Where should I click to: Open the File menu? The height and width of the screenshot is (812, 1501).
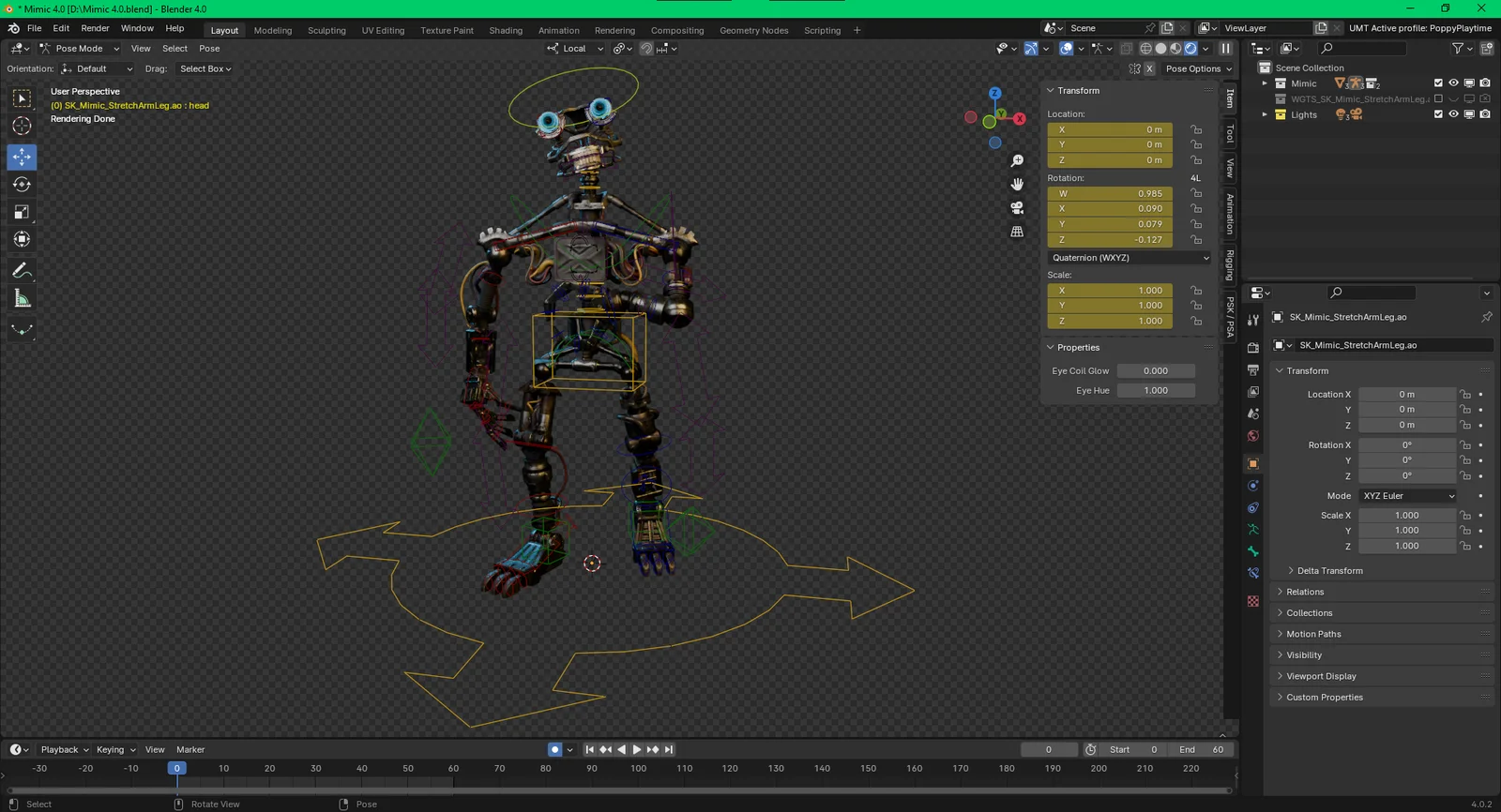click(x=35, y=28)
